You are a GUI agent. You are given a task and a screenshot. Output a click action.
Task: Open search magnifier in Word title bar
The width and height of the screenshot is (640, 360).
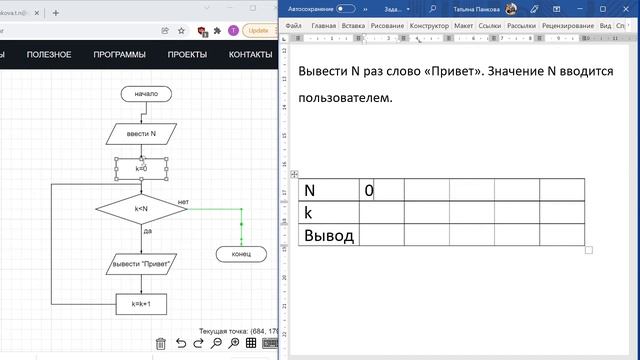[x=432, y=9]
